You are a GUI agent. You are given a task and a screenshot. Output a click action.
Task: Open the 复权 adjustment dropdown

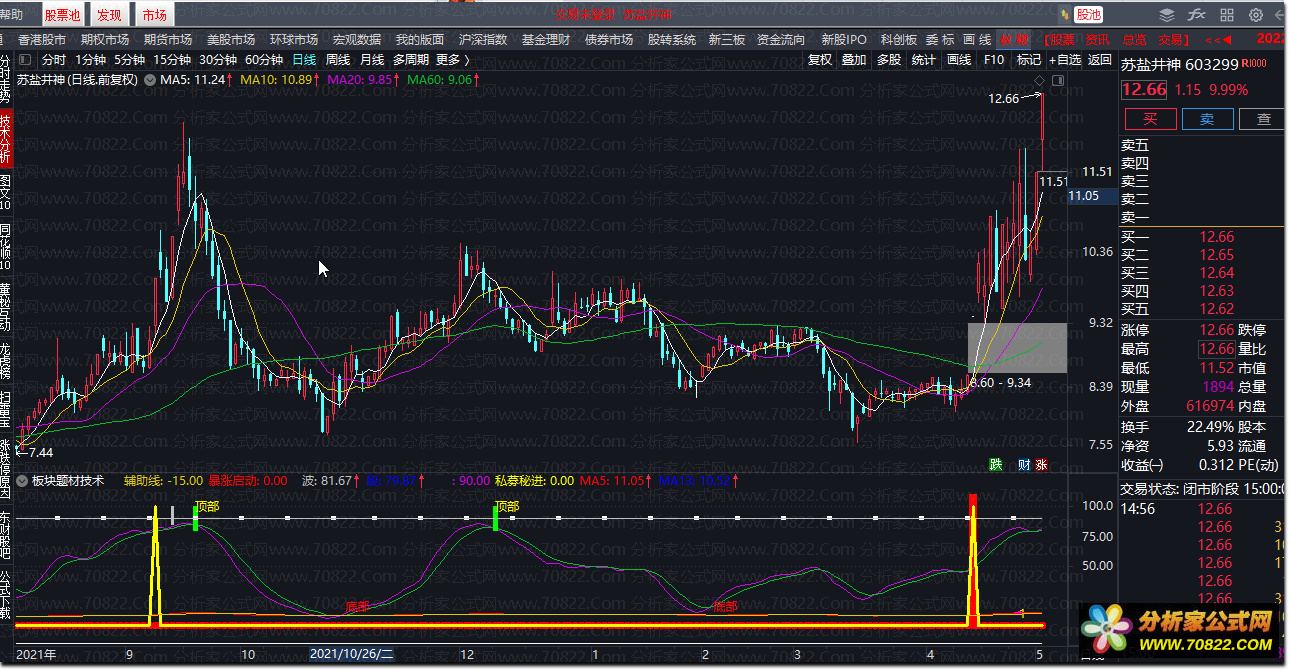coord(820,60)
